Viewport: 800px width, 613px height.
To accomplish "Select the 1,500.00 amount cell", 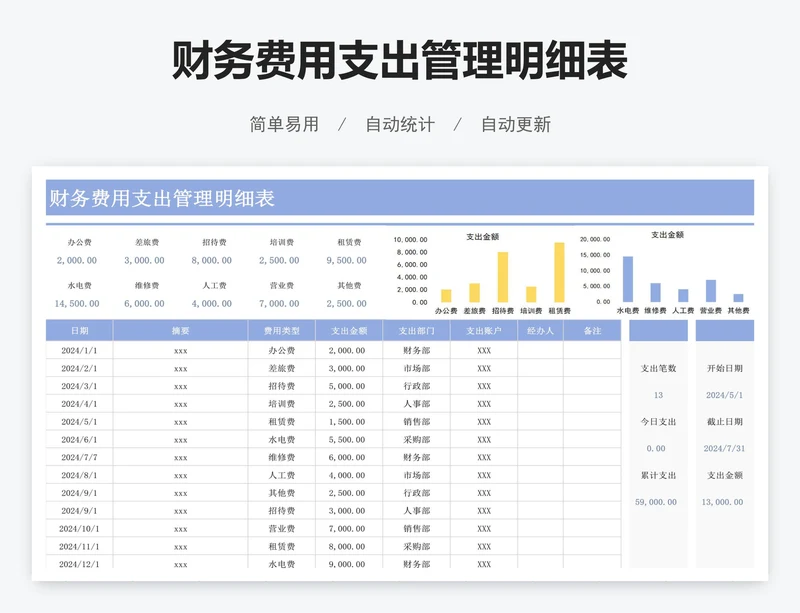I will coord(347,422).
